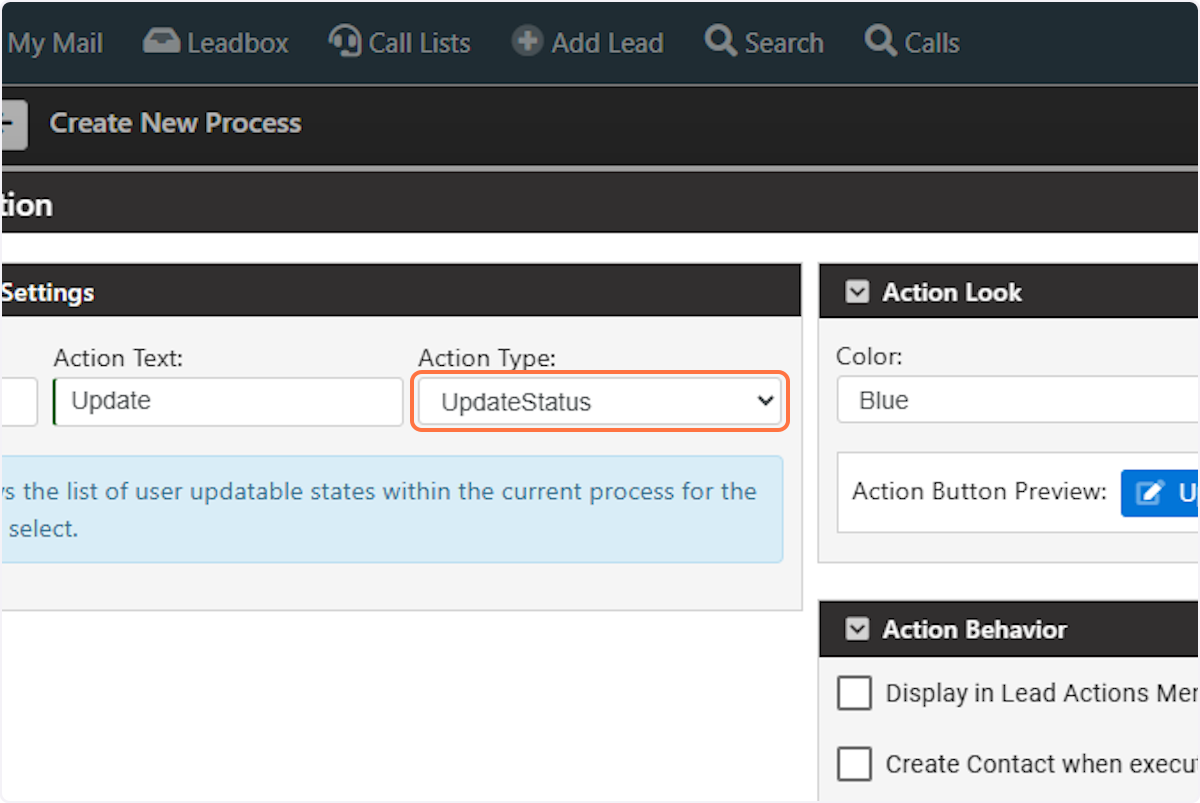The height and width of the screenshot is (803, 1200).
Task: Click the Leadbox inbox tray icon
Action: [161, 42]
